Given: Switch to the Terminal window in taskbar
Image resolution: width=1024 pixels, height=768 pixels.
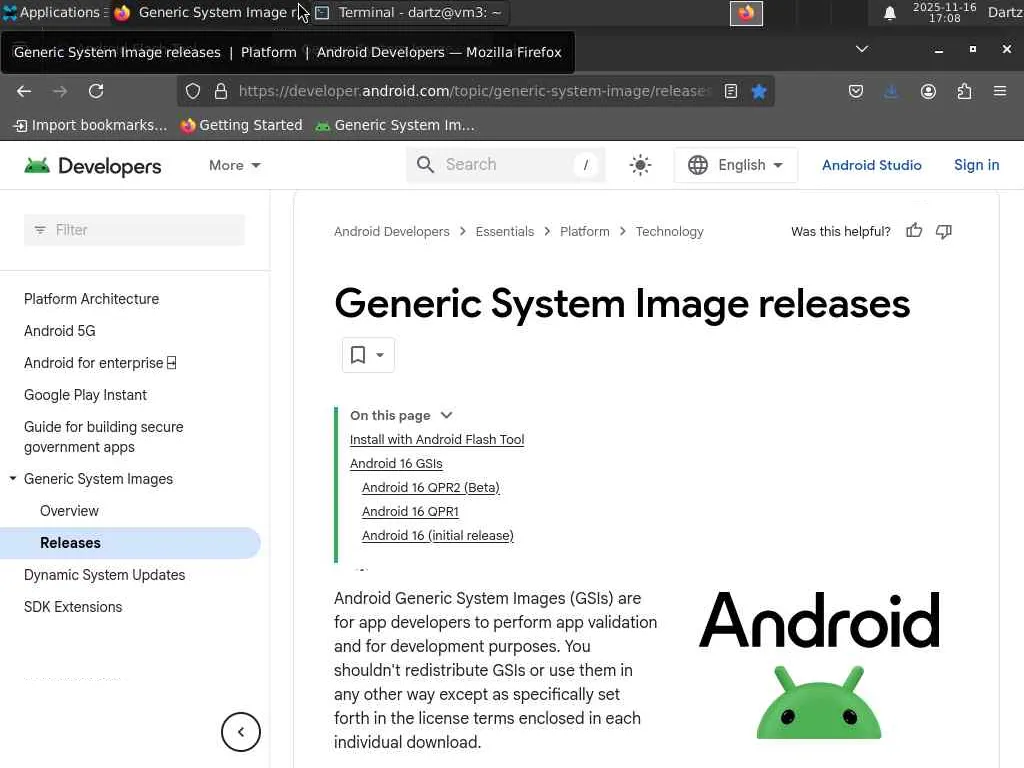Looking at the screenshot, I should pos(409,12).
